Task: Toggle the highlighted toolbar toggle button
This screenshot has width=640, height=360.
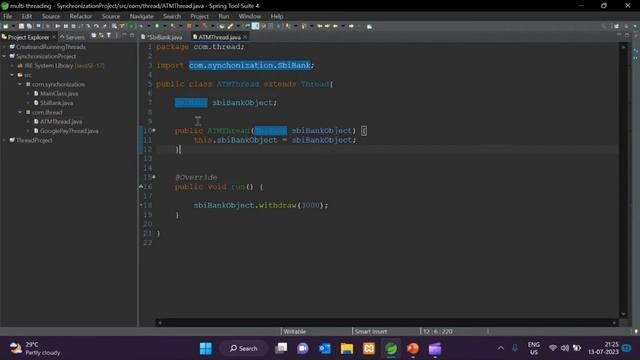Action: 255,26
